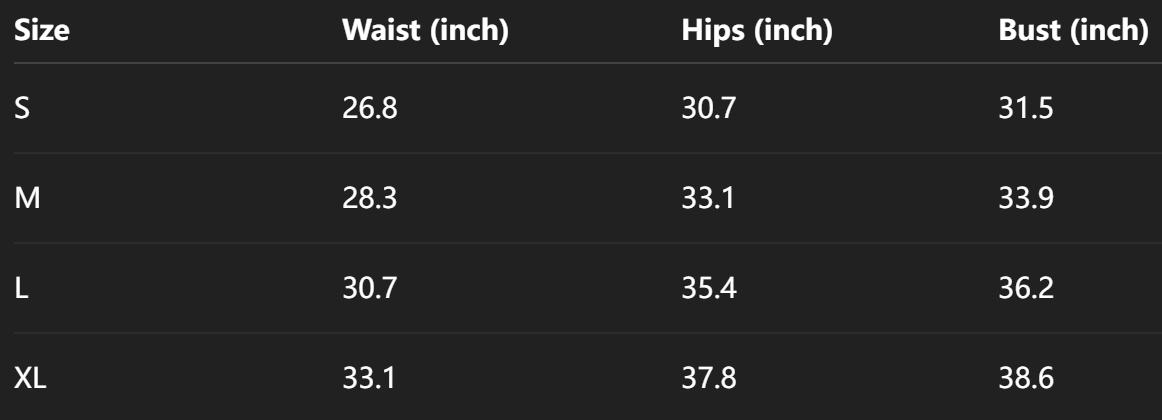This screenshot has width=1162, height=420.
Task: Select the M size row label
Action: pos(26,197)
